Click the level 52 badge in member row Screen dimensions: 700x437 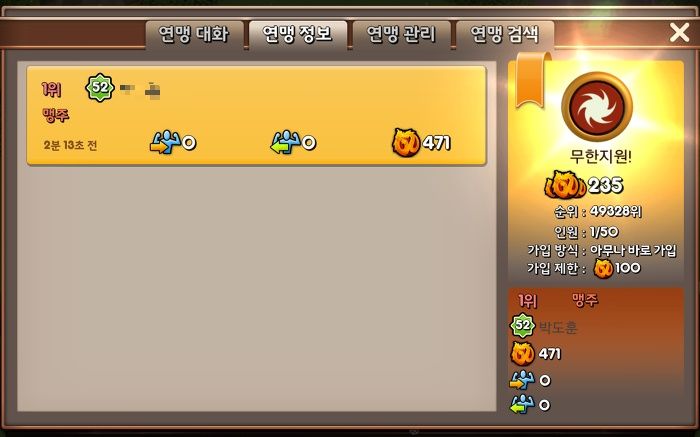100,87
